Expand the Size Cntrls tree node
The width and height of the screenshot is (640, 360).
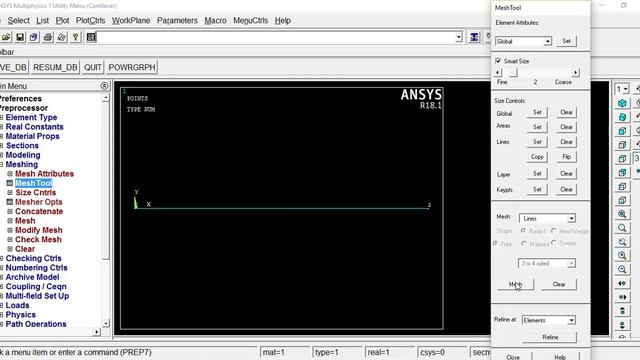tap(10, 193)
